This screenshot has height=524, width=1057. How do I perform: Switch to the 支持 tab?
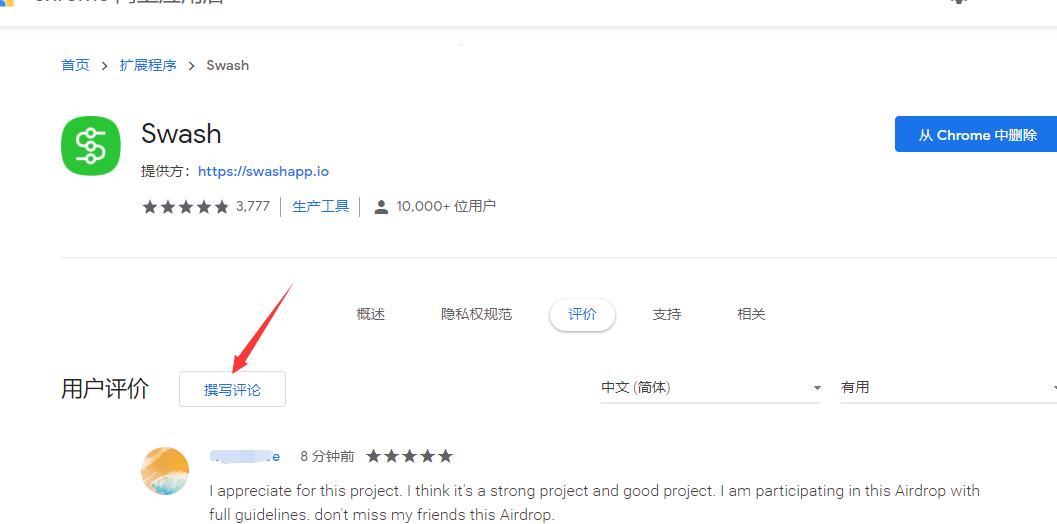tap(667, 314)
